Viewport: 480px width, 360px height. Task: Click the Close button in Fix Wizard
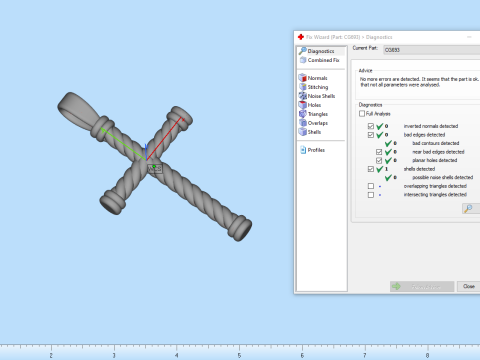(x=469, y=286)
